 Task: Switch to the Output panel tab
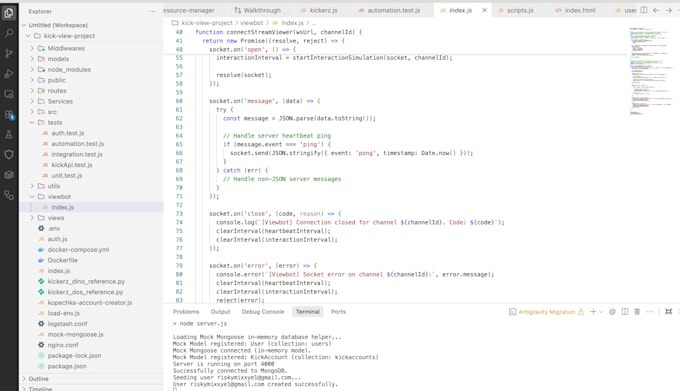220,312
